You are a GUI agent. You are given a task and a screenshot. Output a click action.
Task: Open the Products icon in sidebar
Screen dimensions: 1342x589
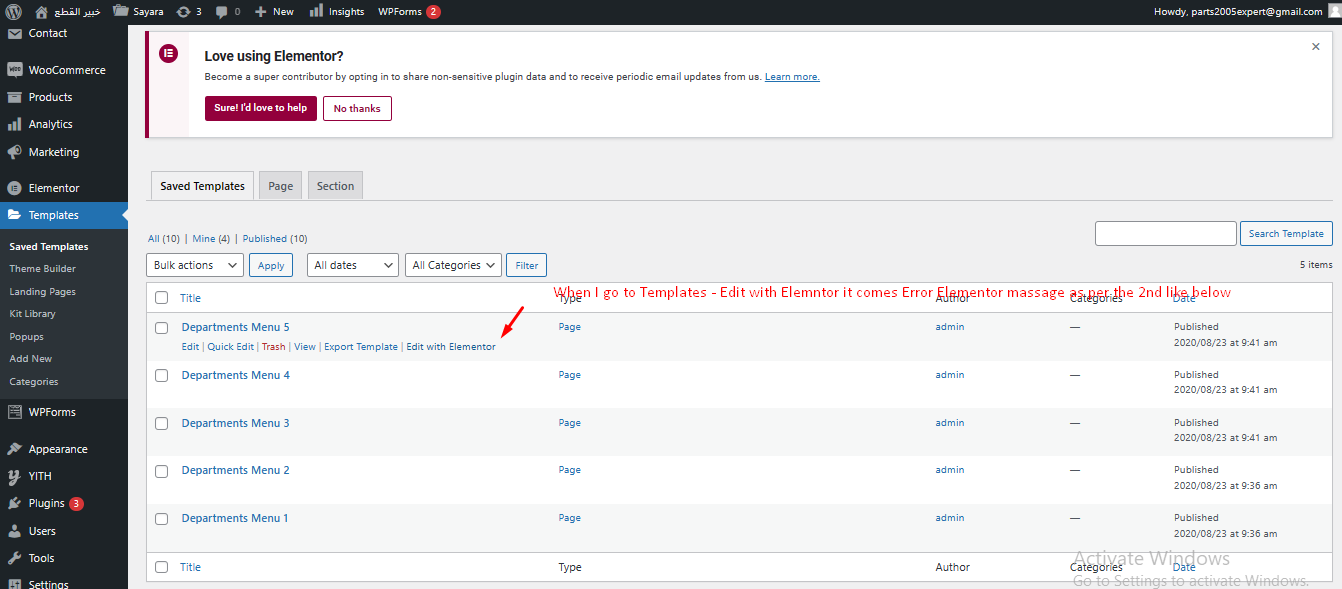click(x=14, y=97)
